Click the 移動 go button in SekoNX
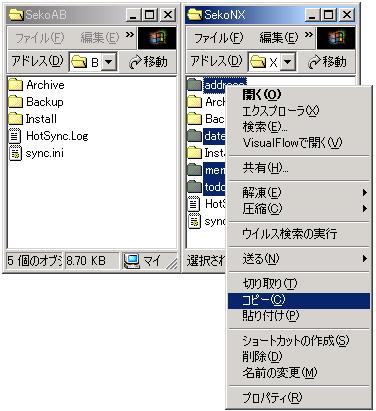Screen dimensions: 376x411 (326, 62)
